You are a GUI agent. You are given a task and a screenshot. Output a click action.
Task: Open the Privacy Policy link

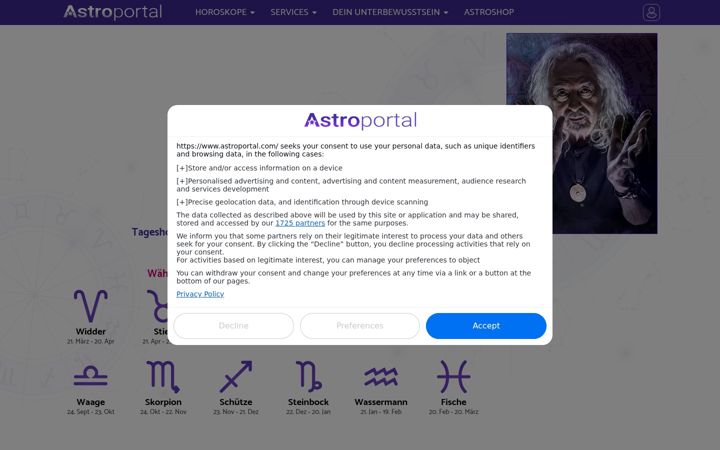tap(200, 294)
